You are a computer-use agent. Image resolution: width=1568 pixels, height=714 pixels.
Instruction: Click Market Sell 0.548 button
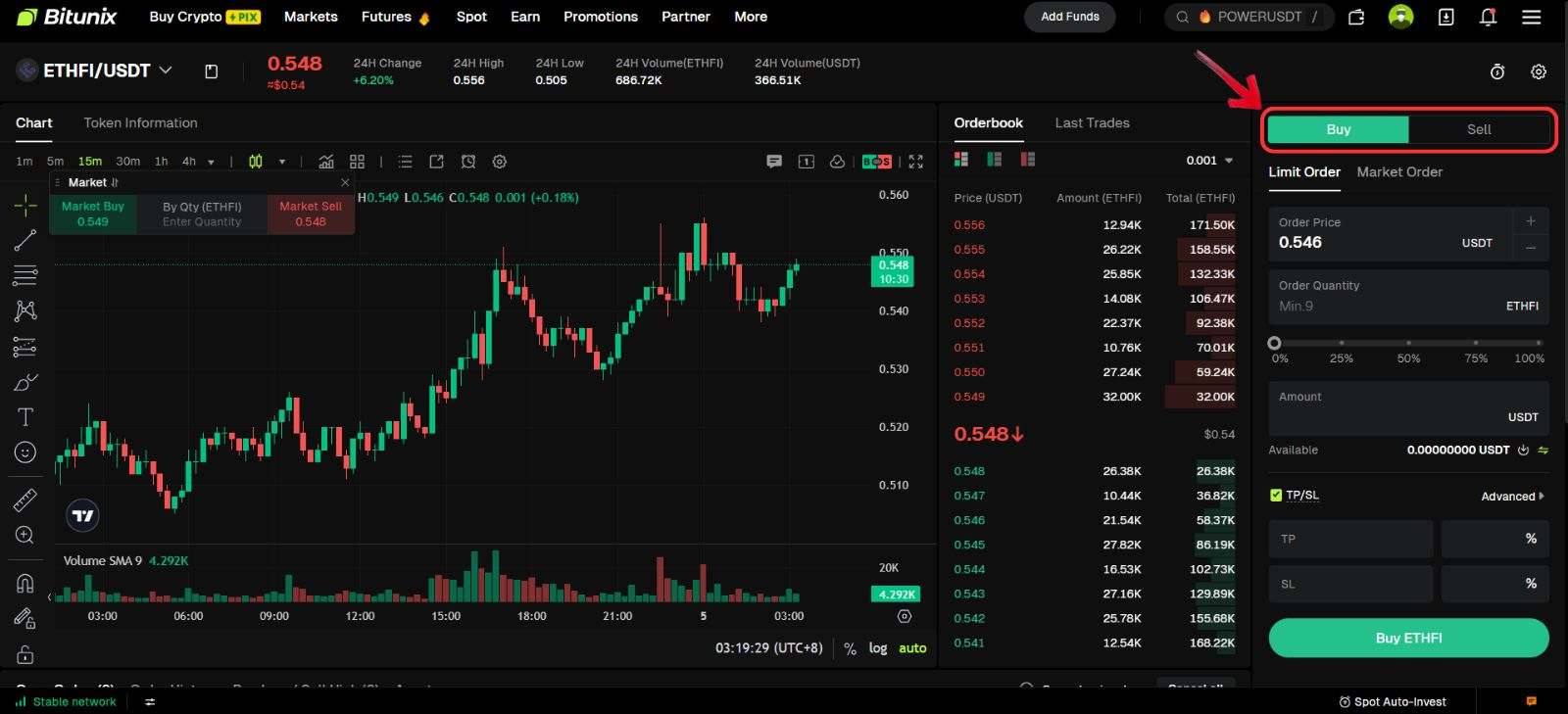pyautogui.click(x=311, y=214)
